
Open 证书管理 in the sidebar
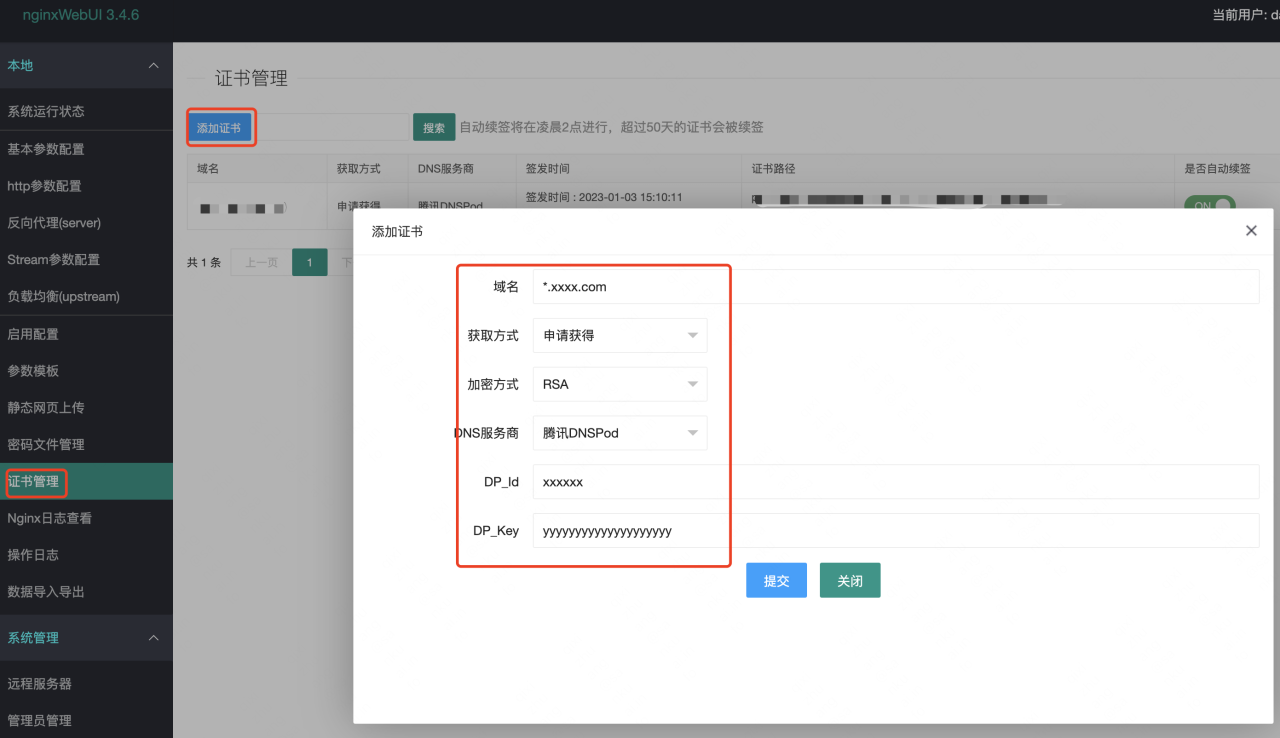pyautogui.click(x=34, y=482)
